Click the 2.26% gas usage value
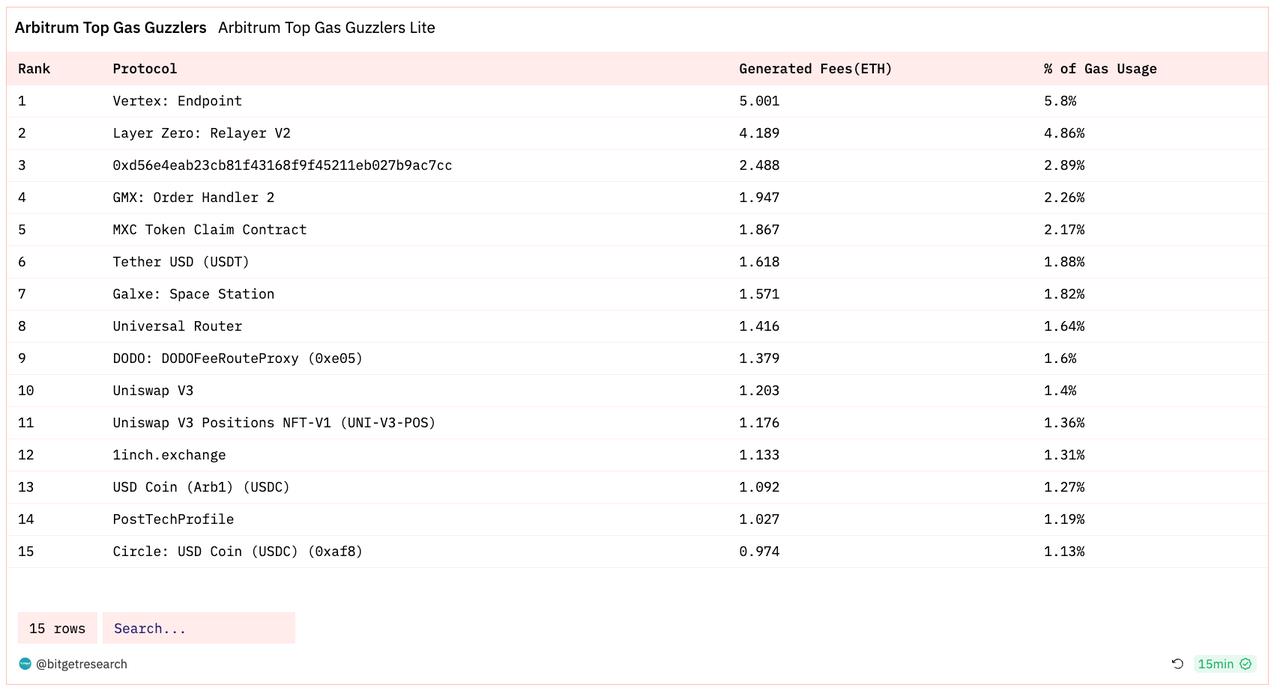Viewport: 1280px width, 693px height. tap(1064, 197)
